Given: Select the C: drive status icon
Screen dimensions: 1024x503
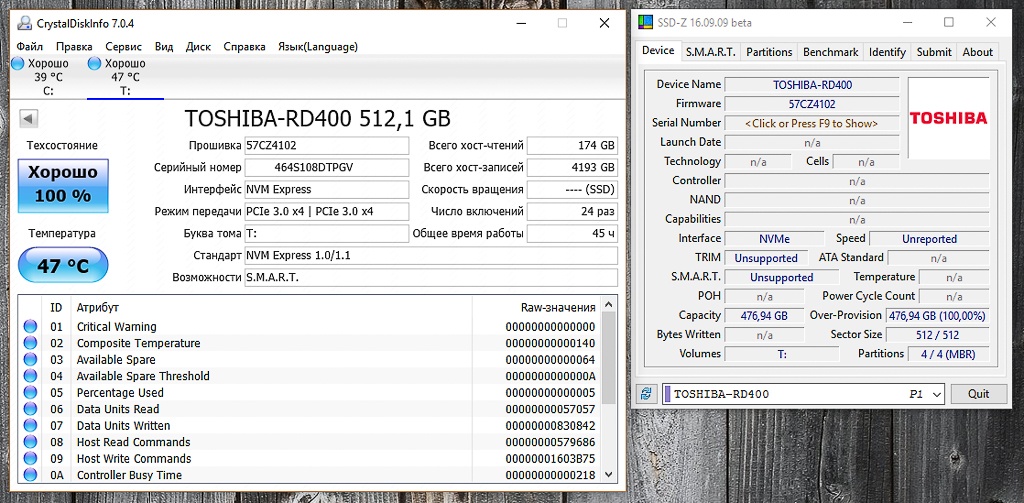Looking at the screenshot, I should [17, 64].
